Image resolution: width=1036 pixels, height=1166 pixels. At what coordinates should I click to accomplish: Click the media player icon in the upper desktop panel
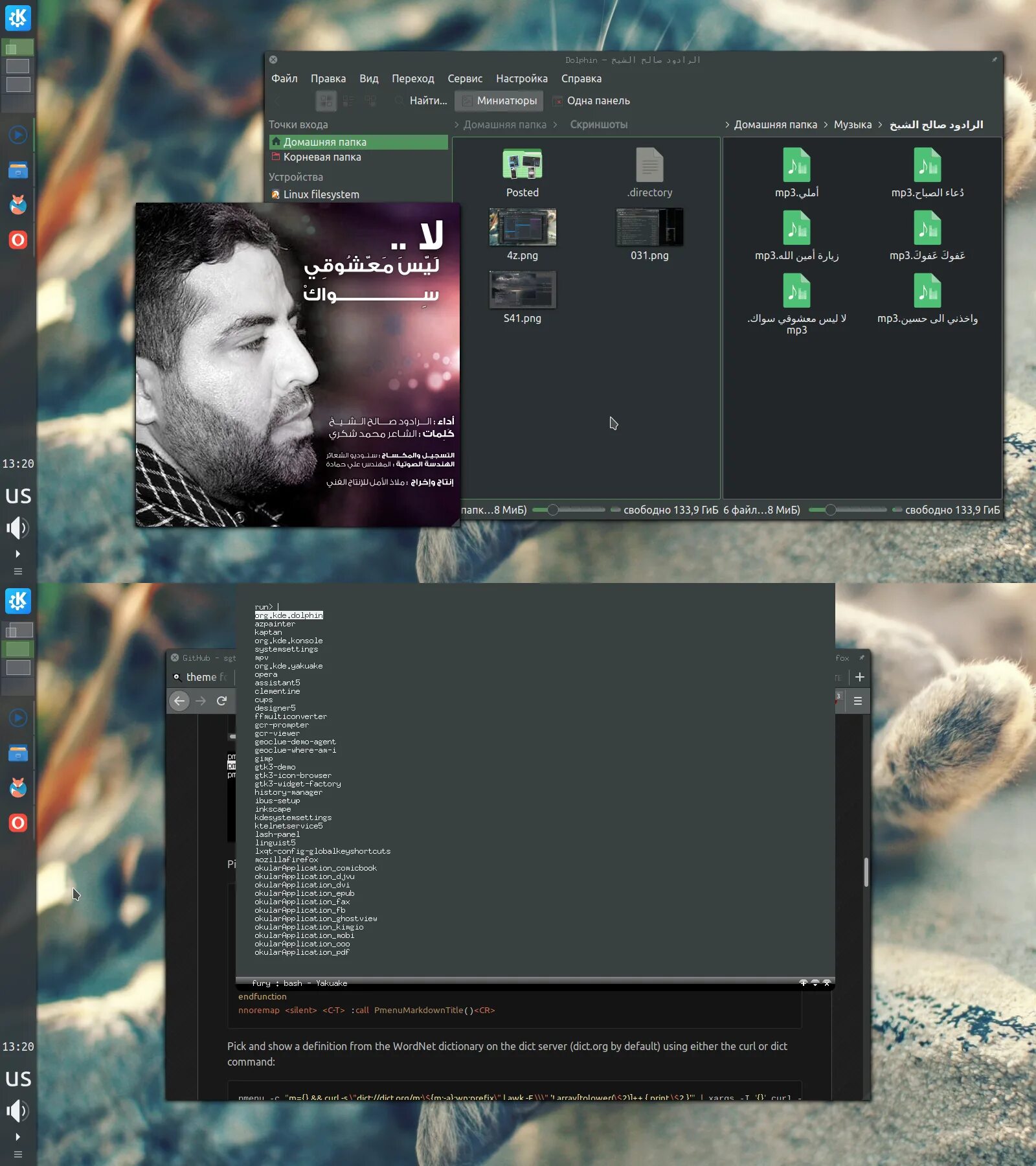[x=17, y=135]
